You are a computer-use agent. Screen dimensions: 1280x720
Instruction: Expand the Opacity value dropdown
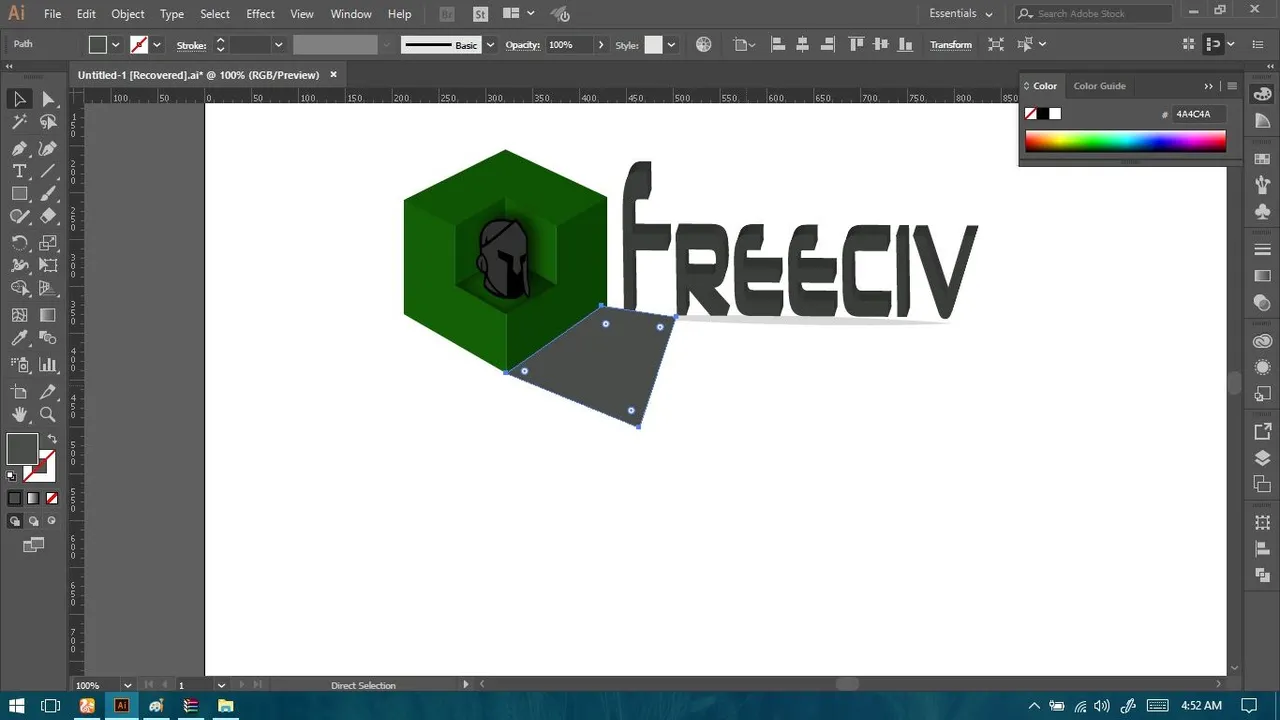pos(601,45)
